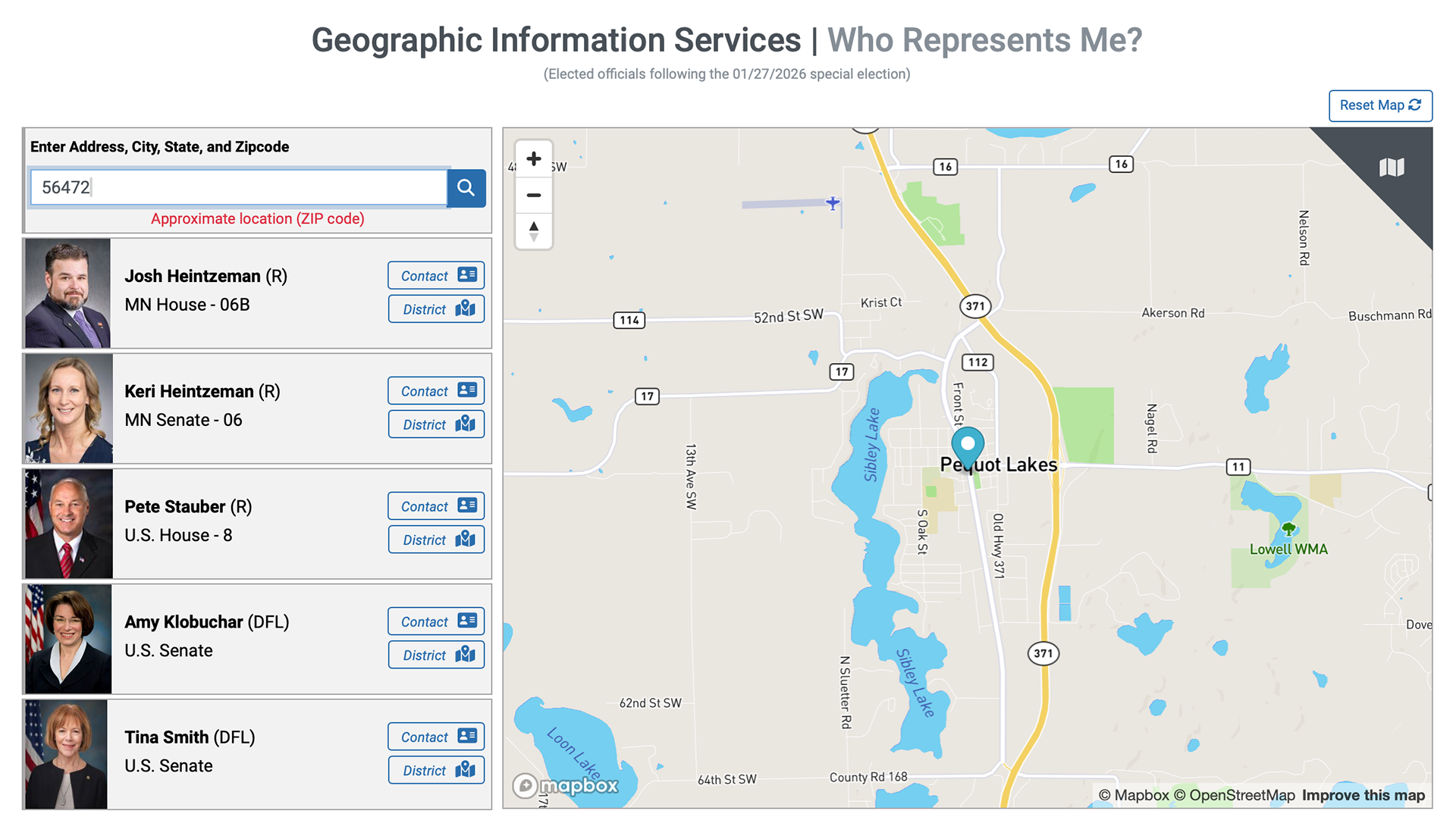Click the airport icon on the map
Image resolution: width=1456 pixels, height=817 pixels.
coord(833,203)
